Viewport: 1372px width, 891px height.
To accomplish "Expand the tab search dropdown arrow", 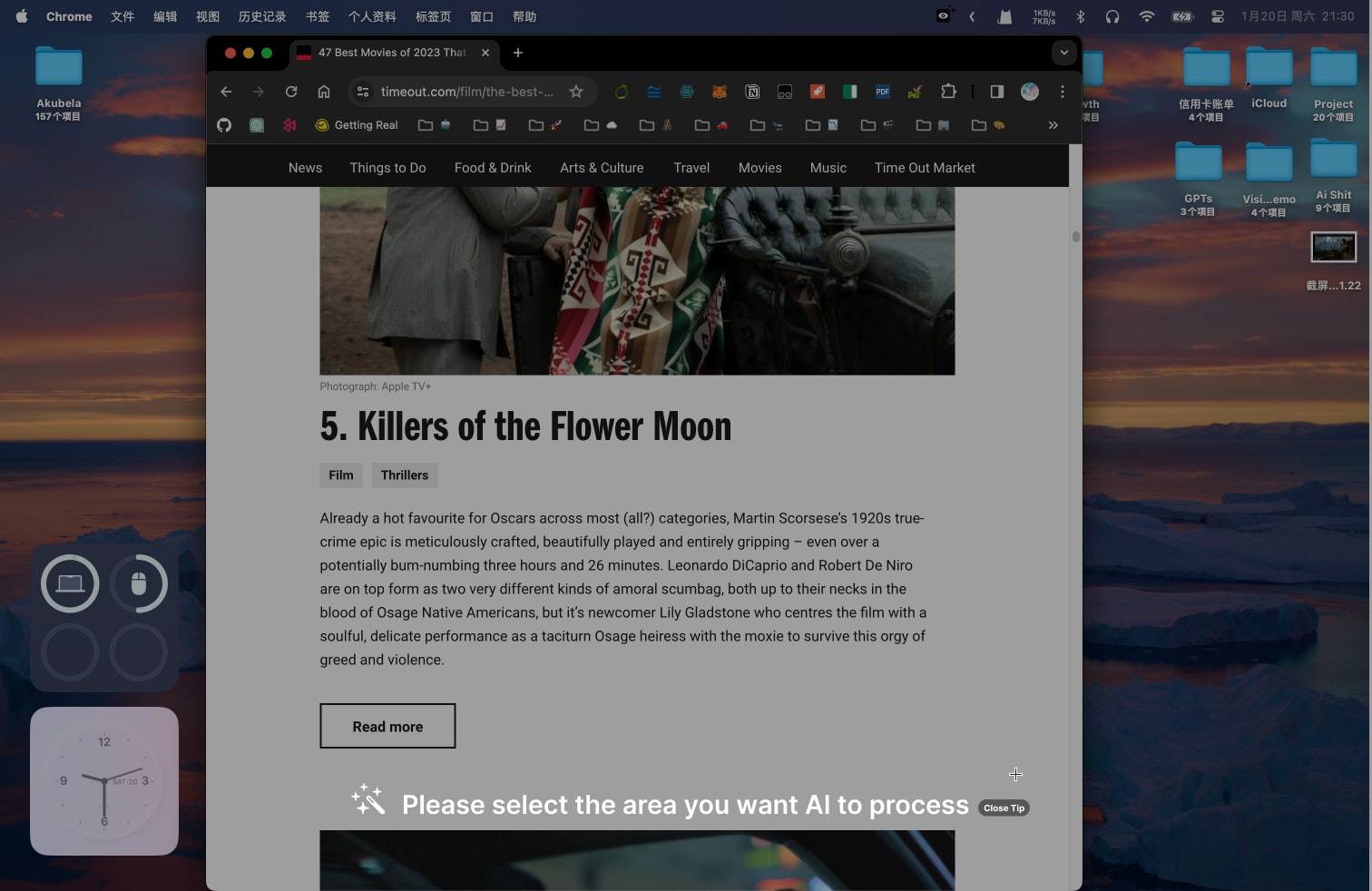I will (x=1064, y=53).
